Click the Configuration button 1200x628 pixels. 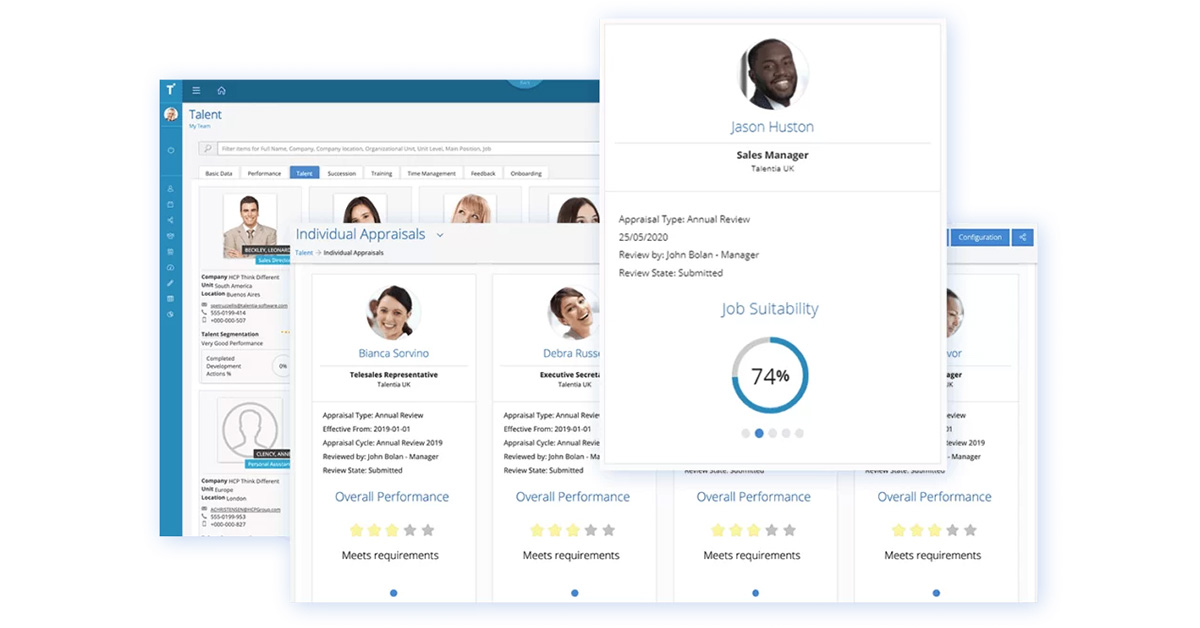pyautogui.click(x=979, y=237)
